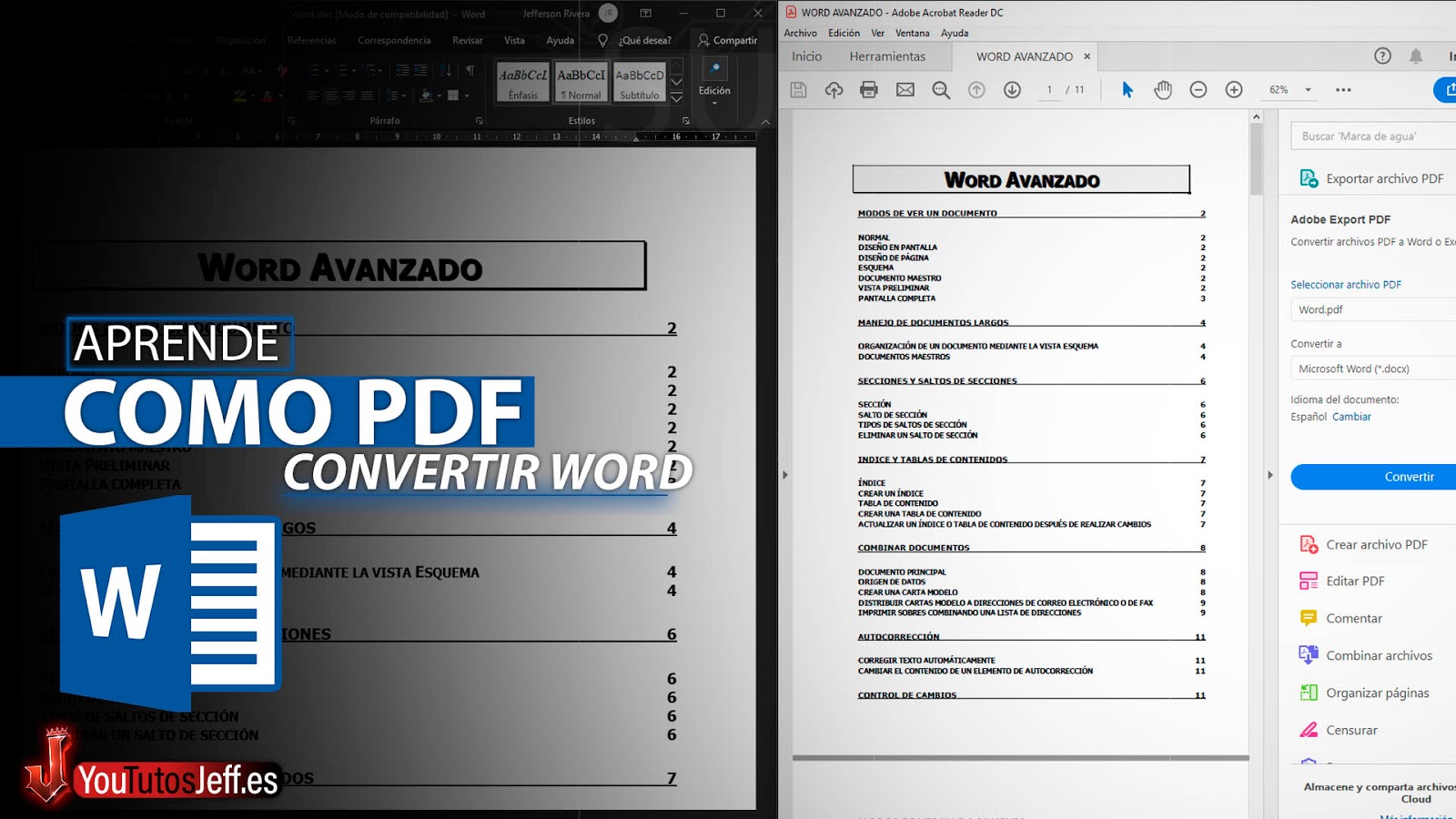
Task: Open the Revisar tab in Word
Action: (468, 40)
